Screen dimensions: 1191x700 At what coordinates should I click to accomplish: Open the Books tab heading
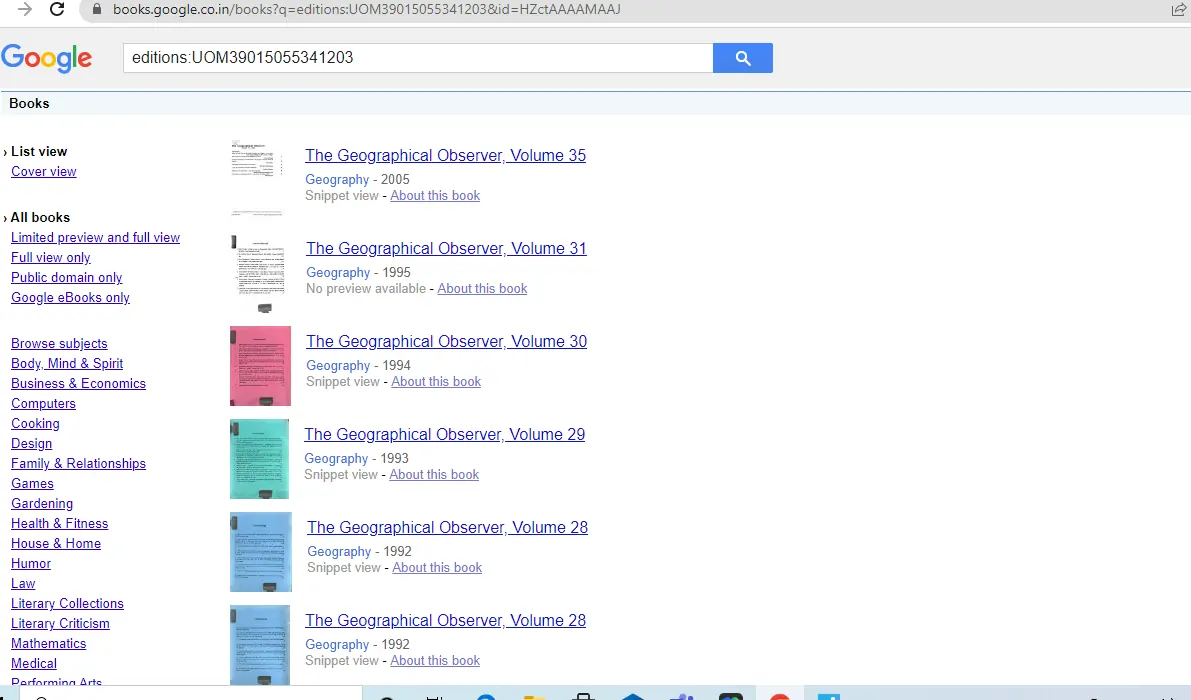29,103
